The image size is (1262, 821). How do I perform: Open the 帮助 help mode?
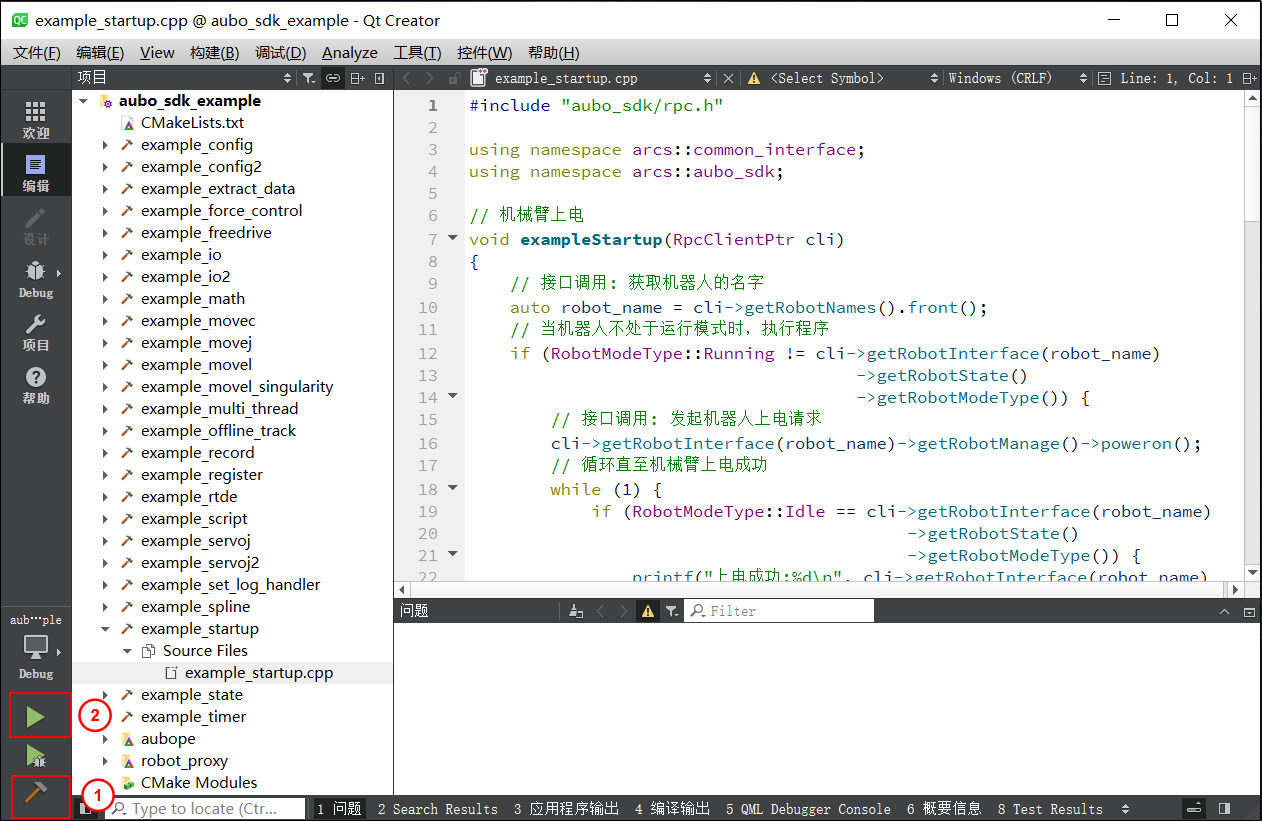[x=35, y=385]
